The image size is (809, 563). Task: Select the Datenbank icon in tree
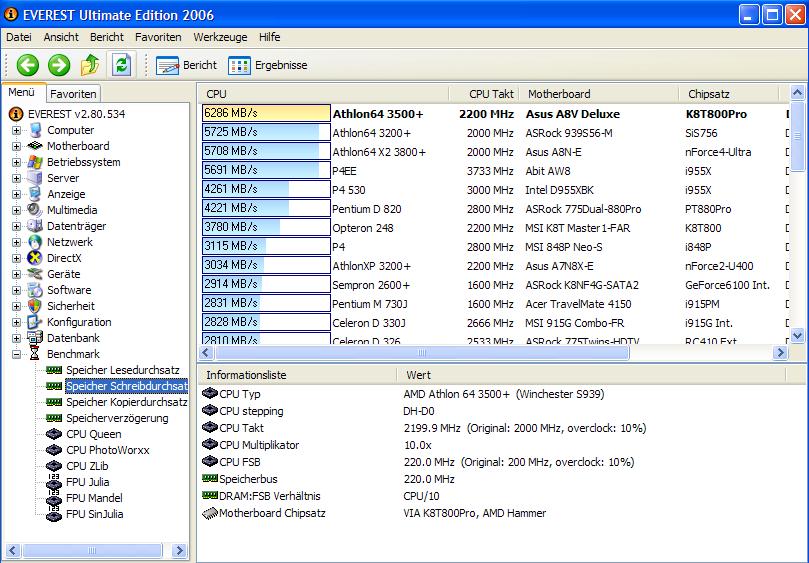35,338
